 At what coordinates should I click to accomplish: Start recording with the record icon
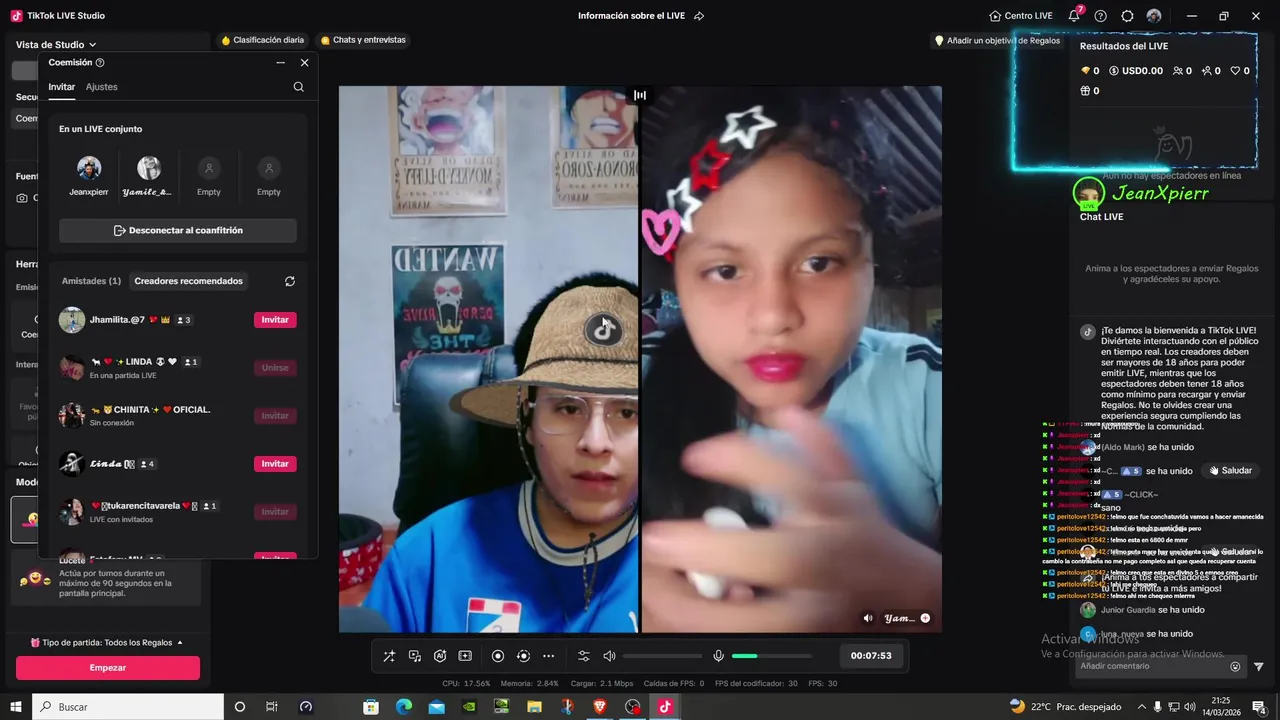click(x=498, y=656)
